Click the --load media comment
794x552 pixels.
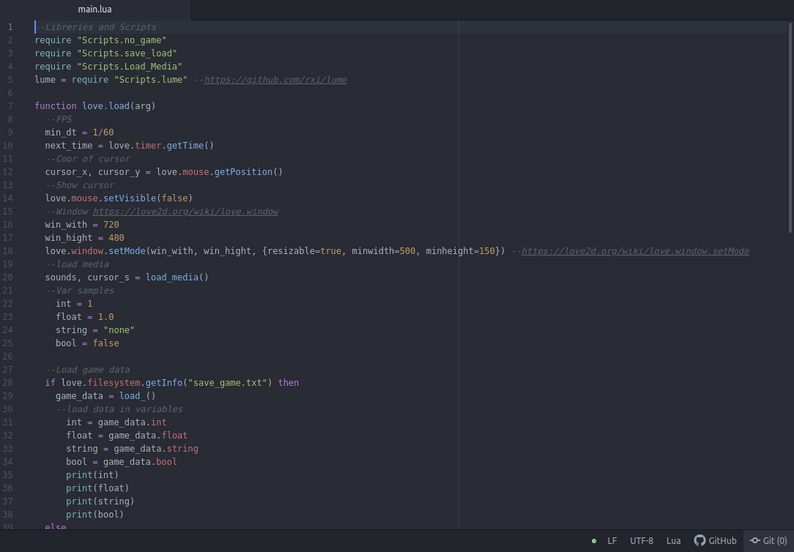pyautogui.click(x=77, y=264)
